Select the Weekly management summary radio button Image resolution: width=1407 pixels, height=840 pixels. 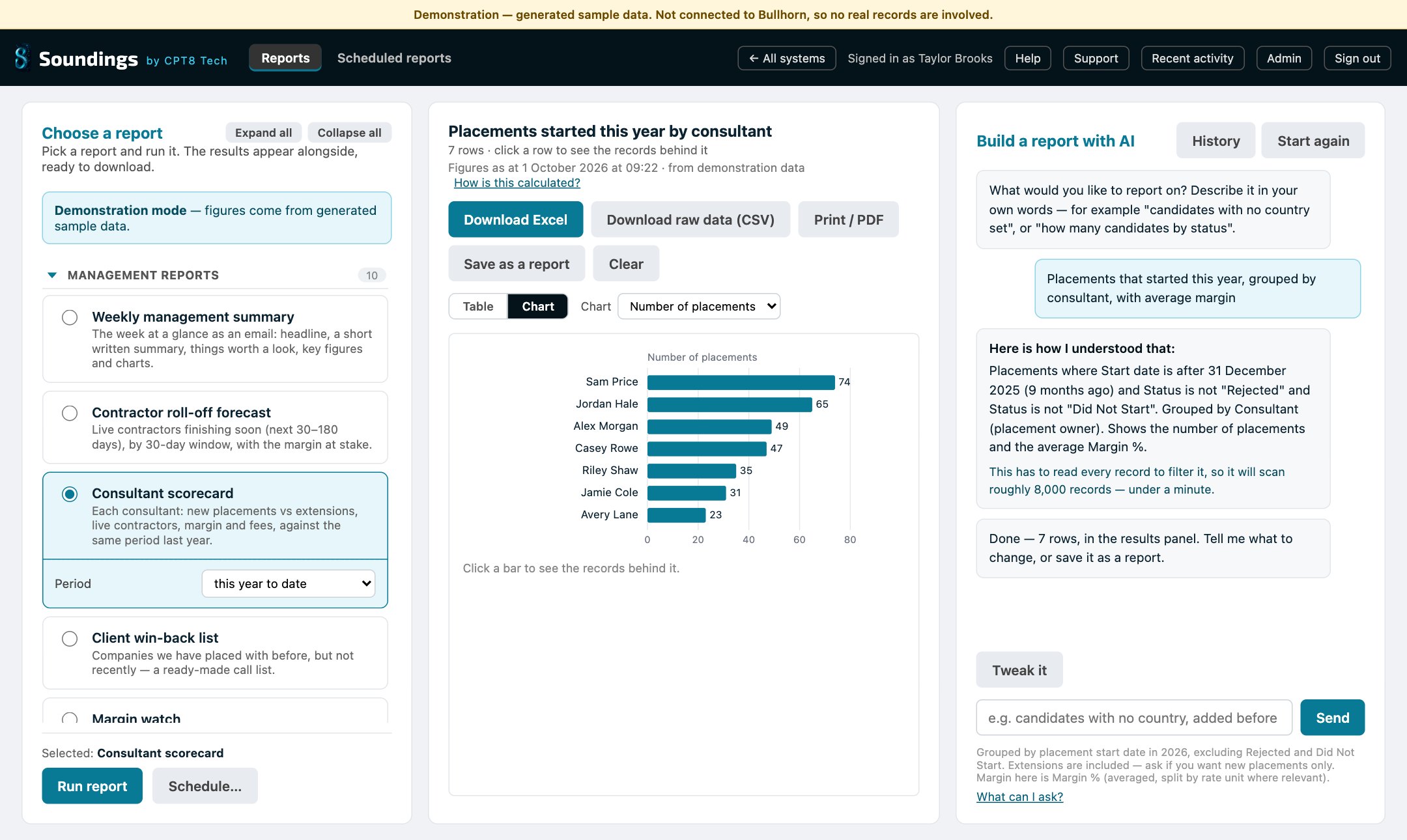pyautogui.click(x=70, y=317)
